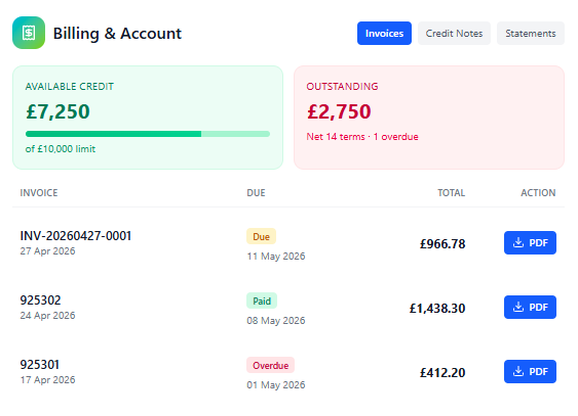Download PDF for invoice INV-20260427-0001
The height and width of the screenshot is (416, 578).
[x=530, y=243]
